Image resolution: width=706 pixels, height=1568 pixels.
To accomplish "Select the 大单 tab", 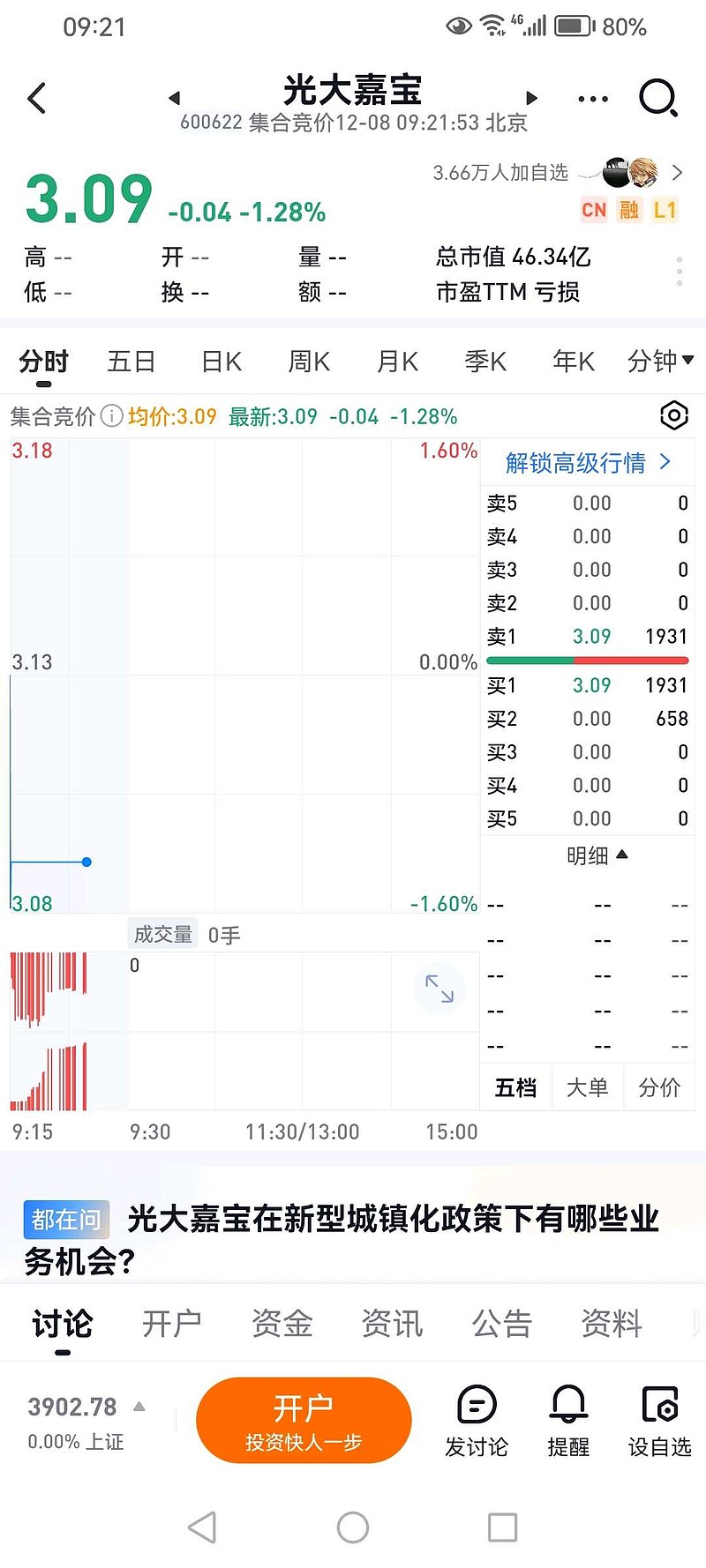I will 587,1087.
